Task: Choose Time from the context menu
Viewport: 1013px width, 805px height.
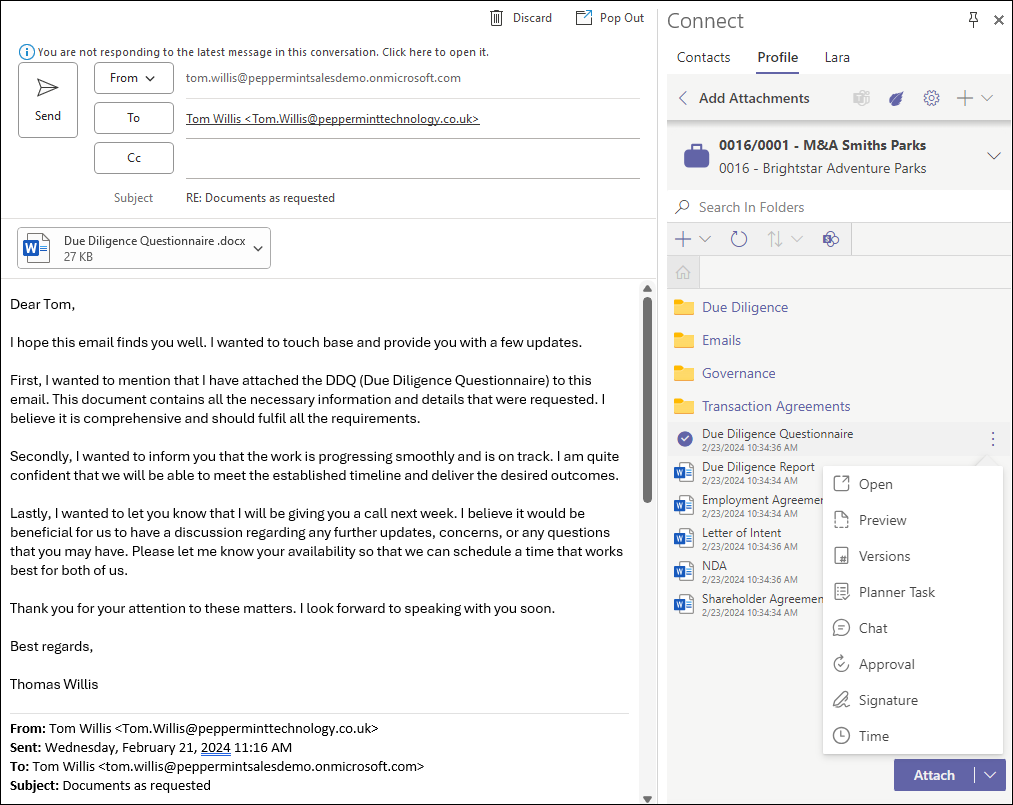Action: coord(913,736)
